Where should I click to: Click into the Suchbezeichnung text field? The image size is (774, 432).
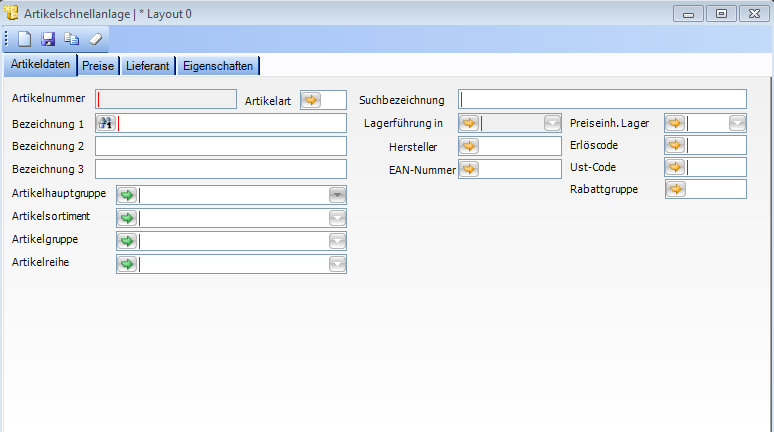[603, 99]
